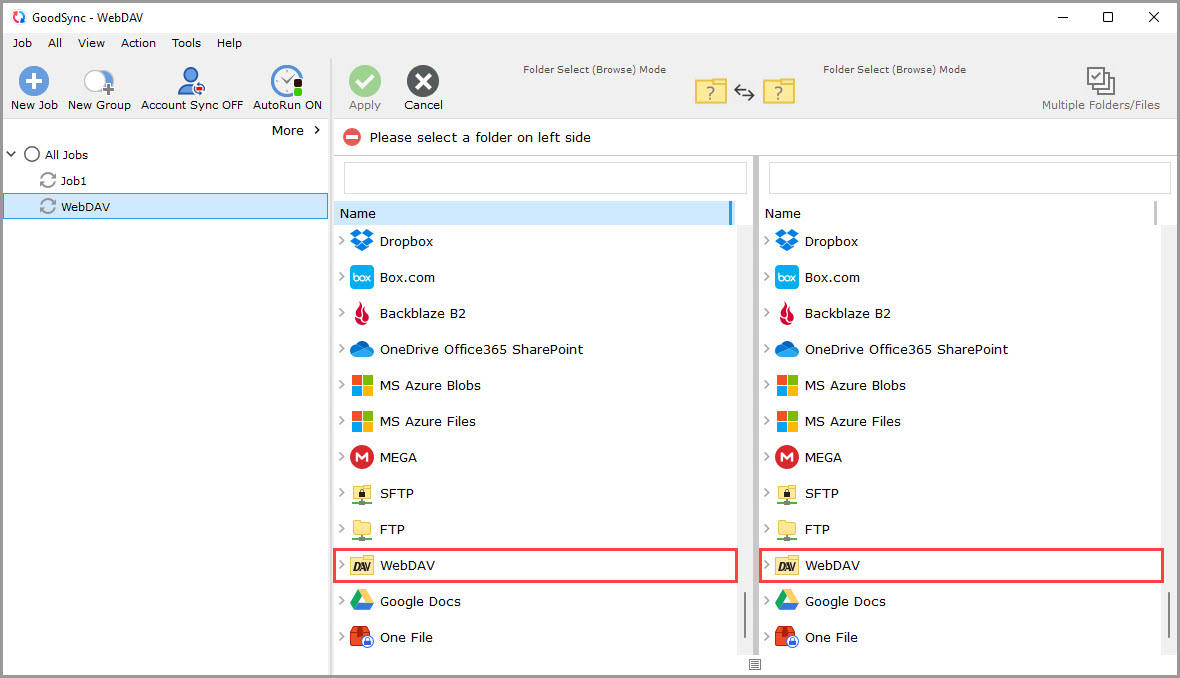The image size is (1180, 678).
Task: Select One File icon in left pane
Action: 362,637
